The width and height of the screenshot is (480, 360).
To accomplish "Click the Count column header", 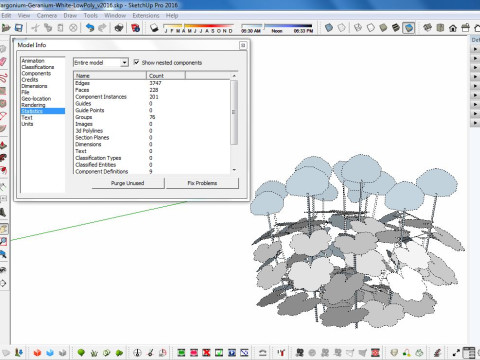I will click(x=166, y=76).
